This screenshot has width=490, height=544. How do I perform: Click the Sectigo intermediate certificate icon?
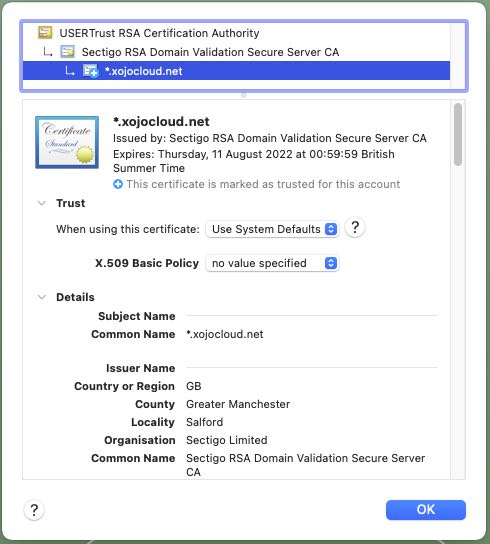point(67,52)
